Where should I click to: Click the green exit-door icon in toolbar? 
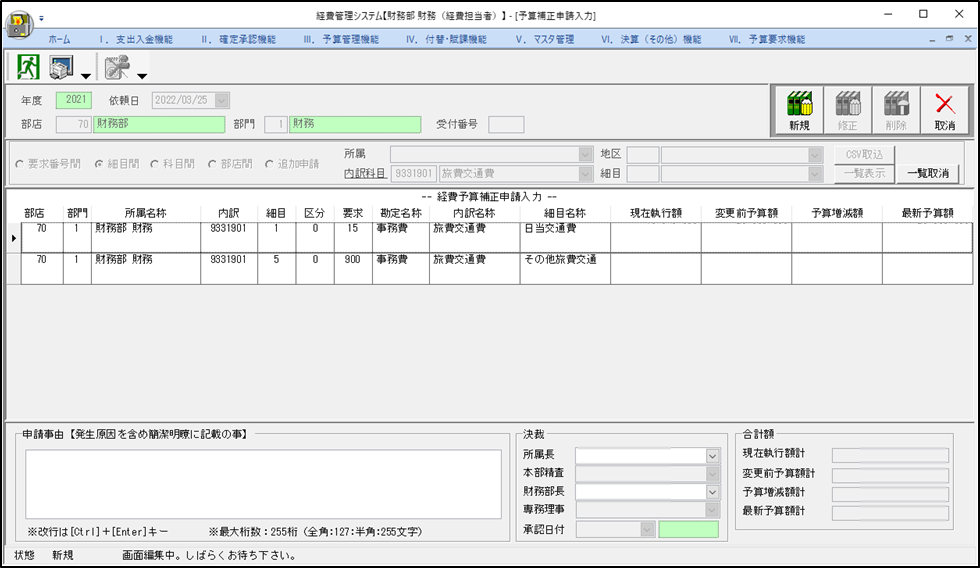[28, 67]
